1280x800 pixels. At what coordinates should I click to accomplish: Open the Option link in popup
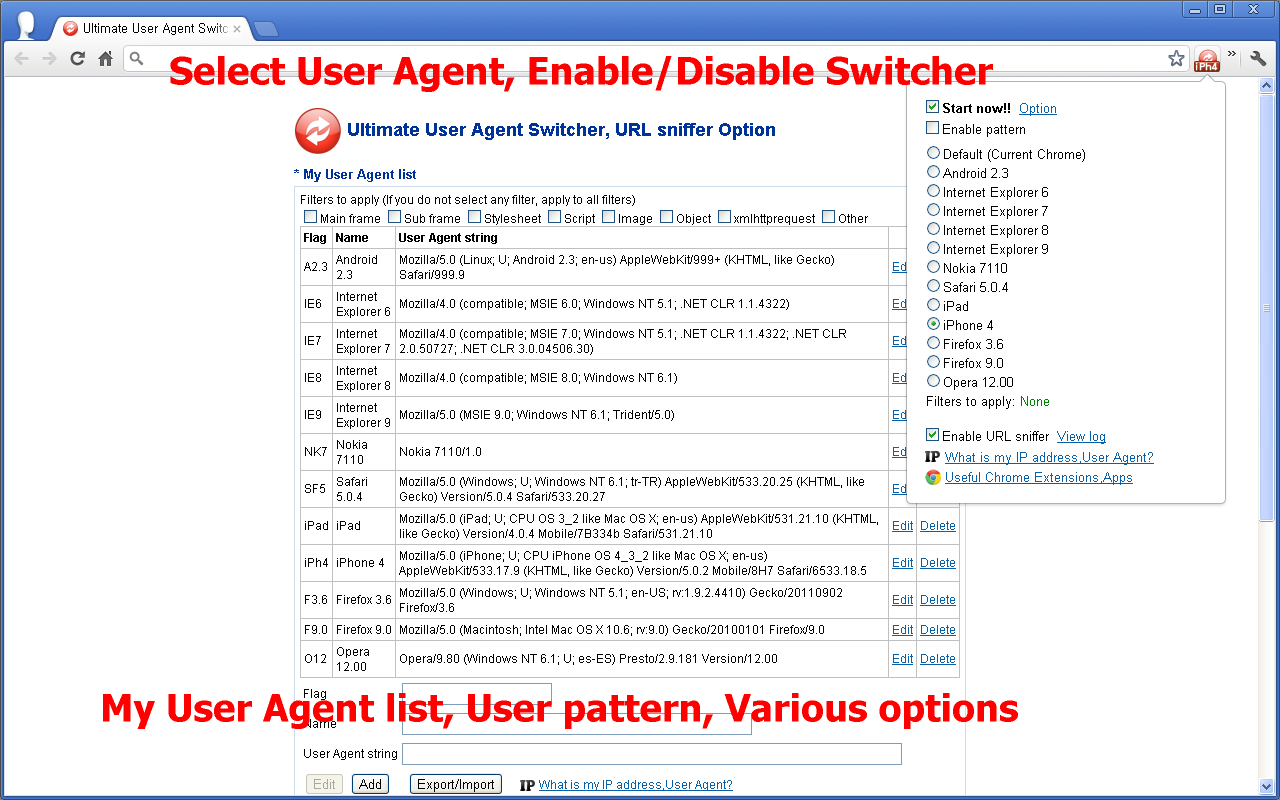click(x=1038, y=108)
